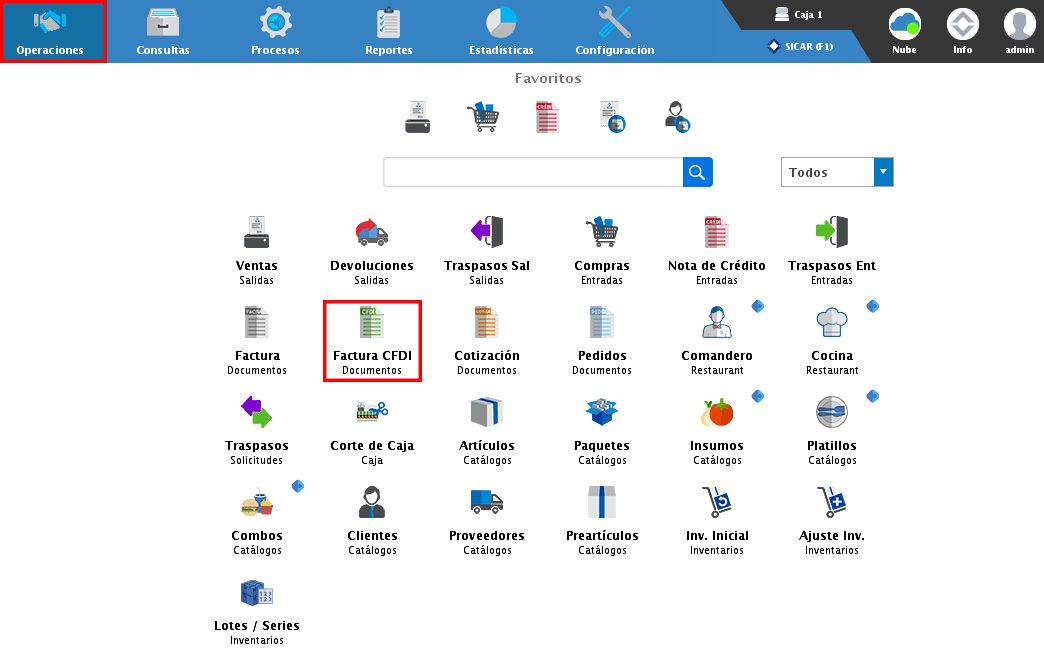Open the Insumos catalog icon
The width and height of the screenshot is (1044, 665).
[716, 413]
